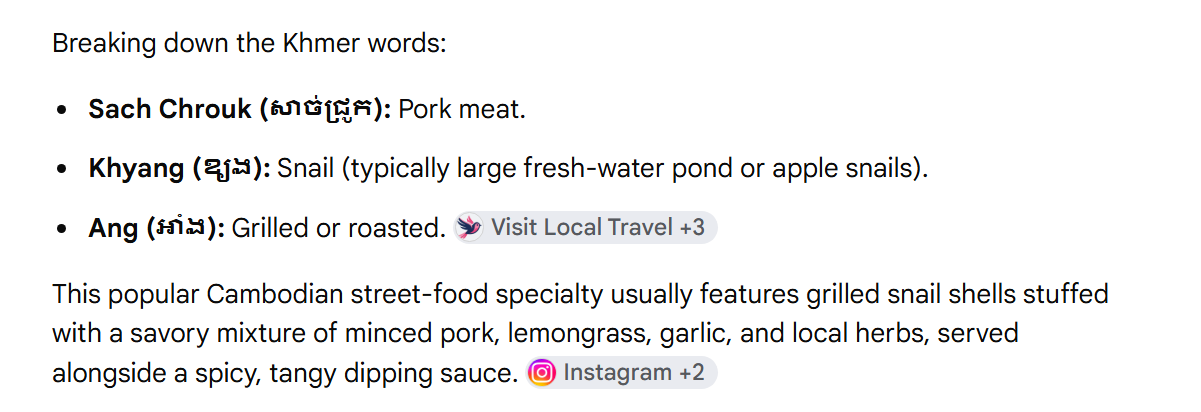Screen dimensions: 1201x412
Task: Click the bullet point before Ang
Action: [63, 230]
